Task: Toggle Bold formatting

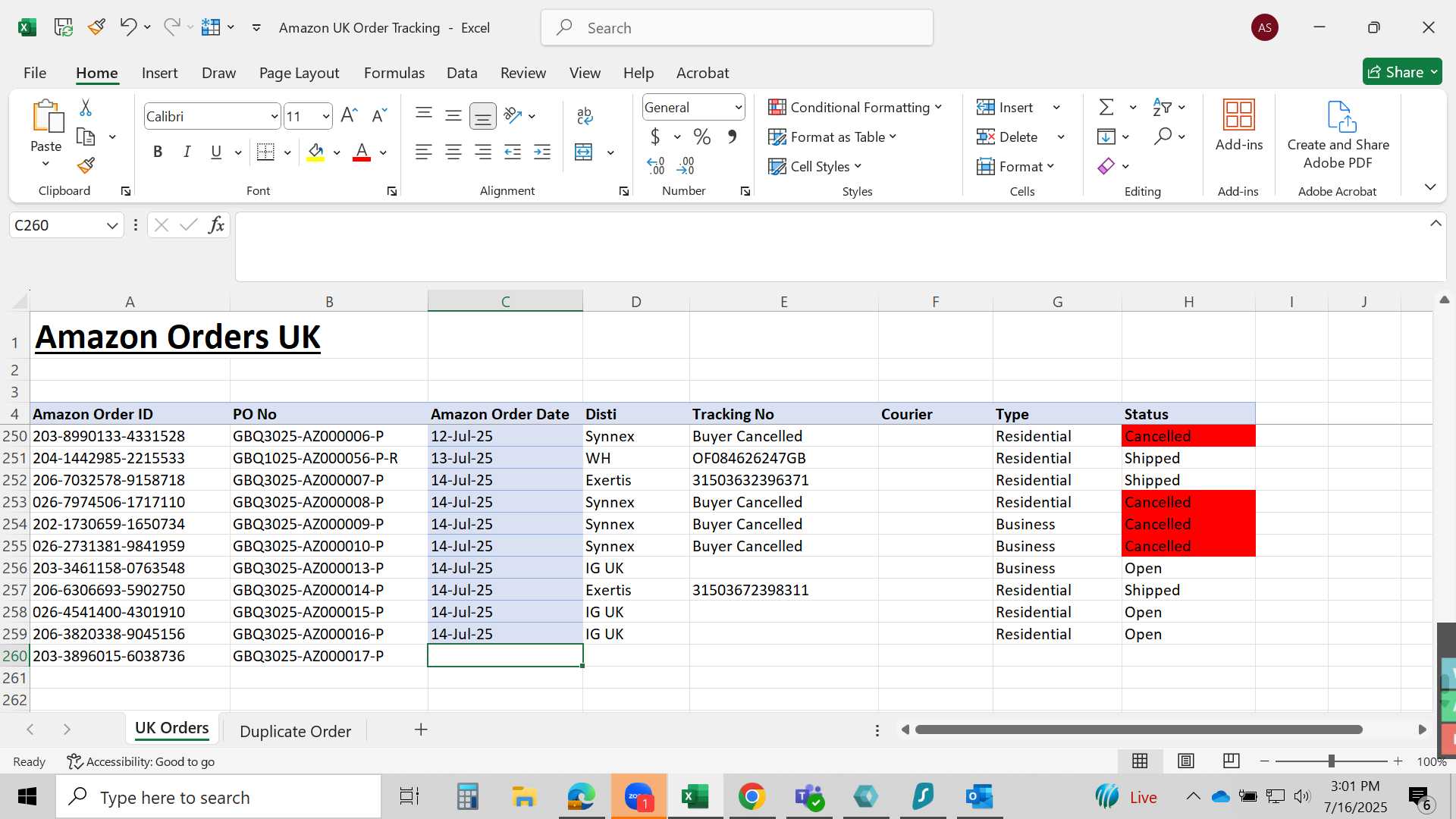Action: (x=158, y=152)
